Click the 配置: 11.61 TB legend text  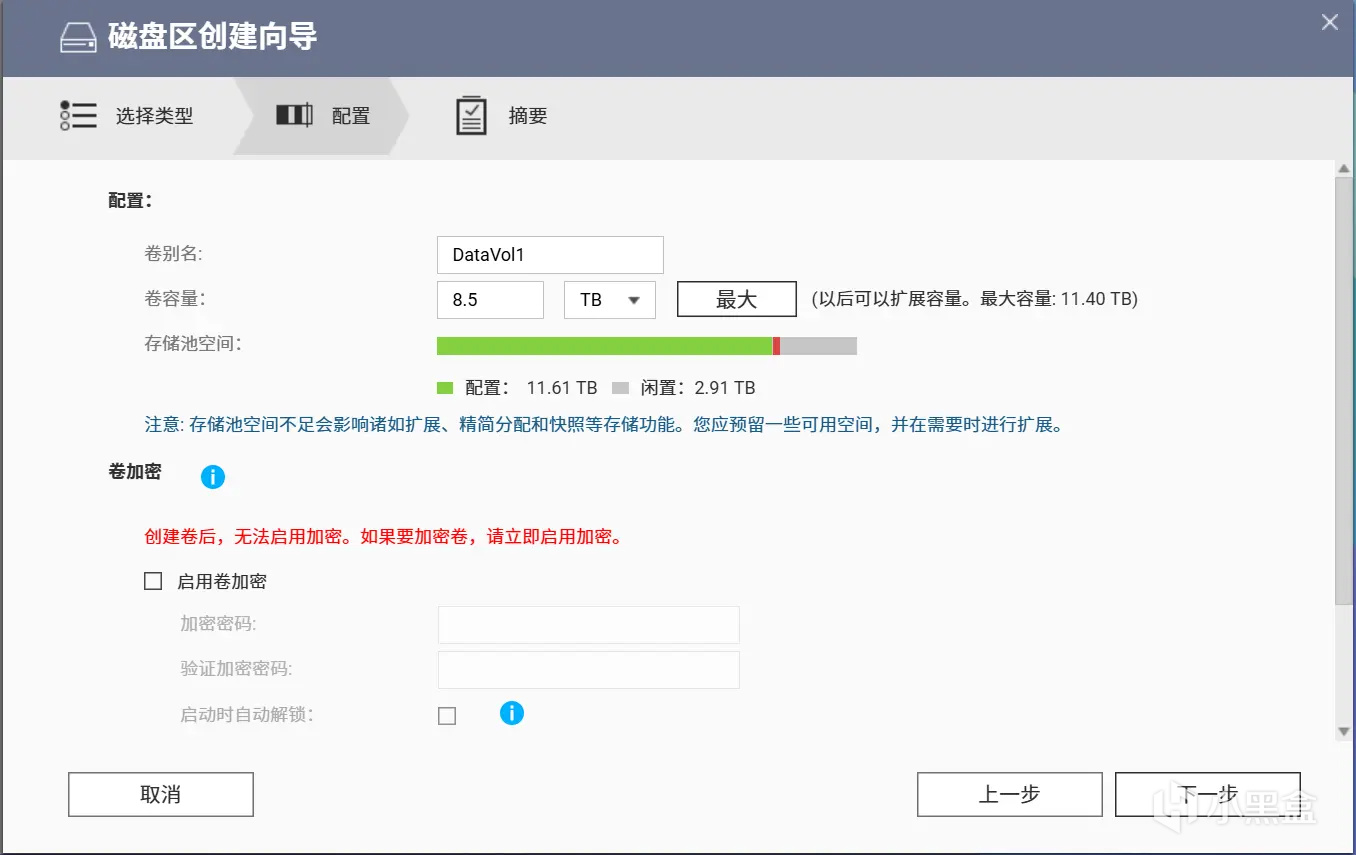[531, 388]
